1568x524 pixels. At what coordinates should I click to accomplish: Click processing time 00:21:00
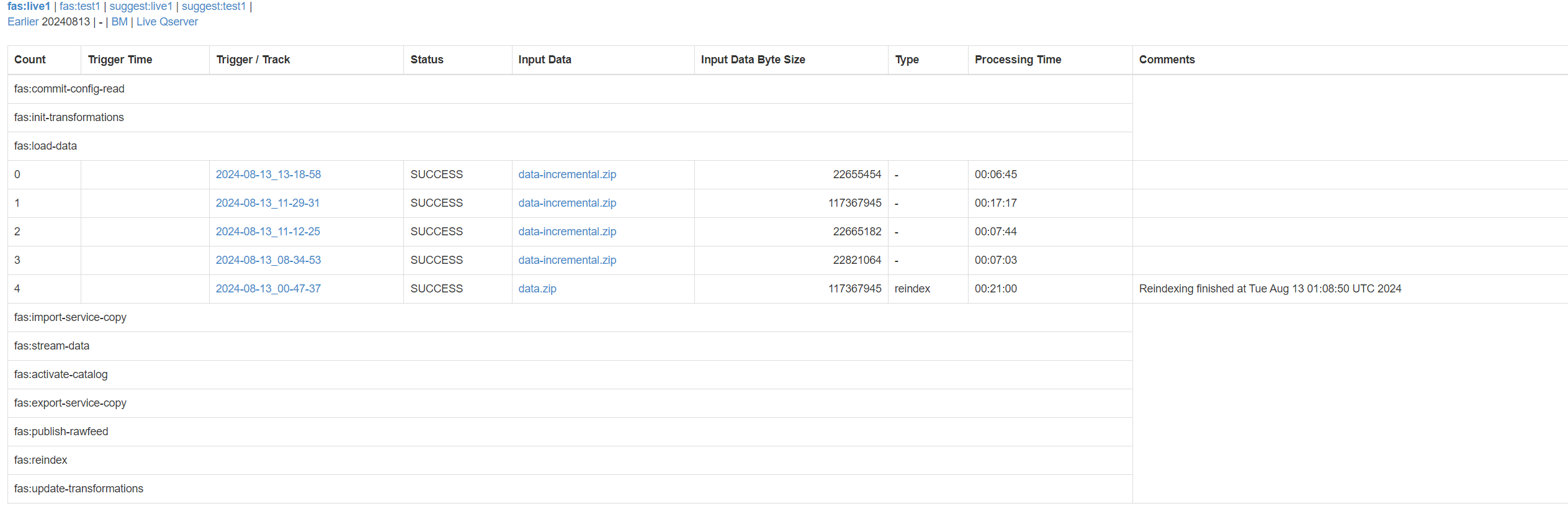(x=995, y=289)
